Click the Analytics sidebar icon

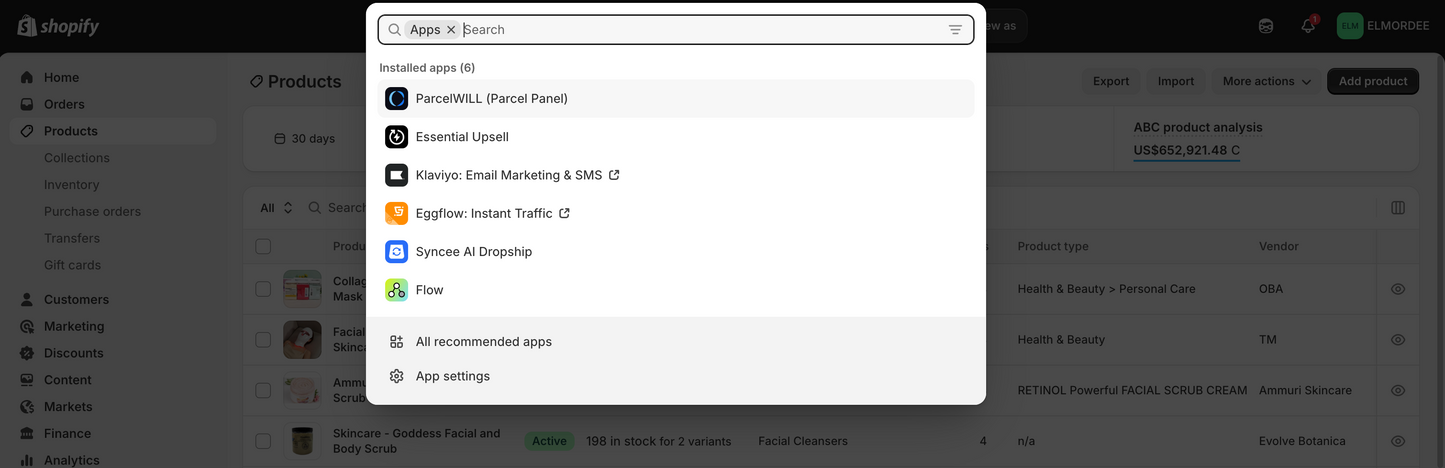[27, 460]
